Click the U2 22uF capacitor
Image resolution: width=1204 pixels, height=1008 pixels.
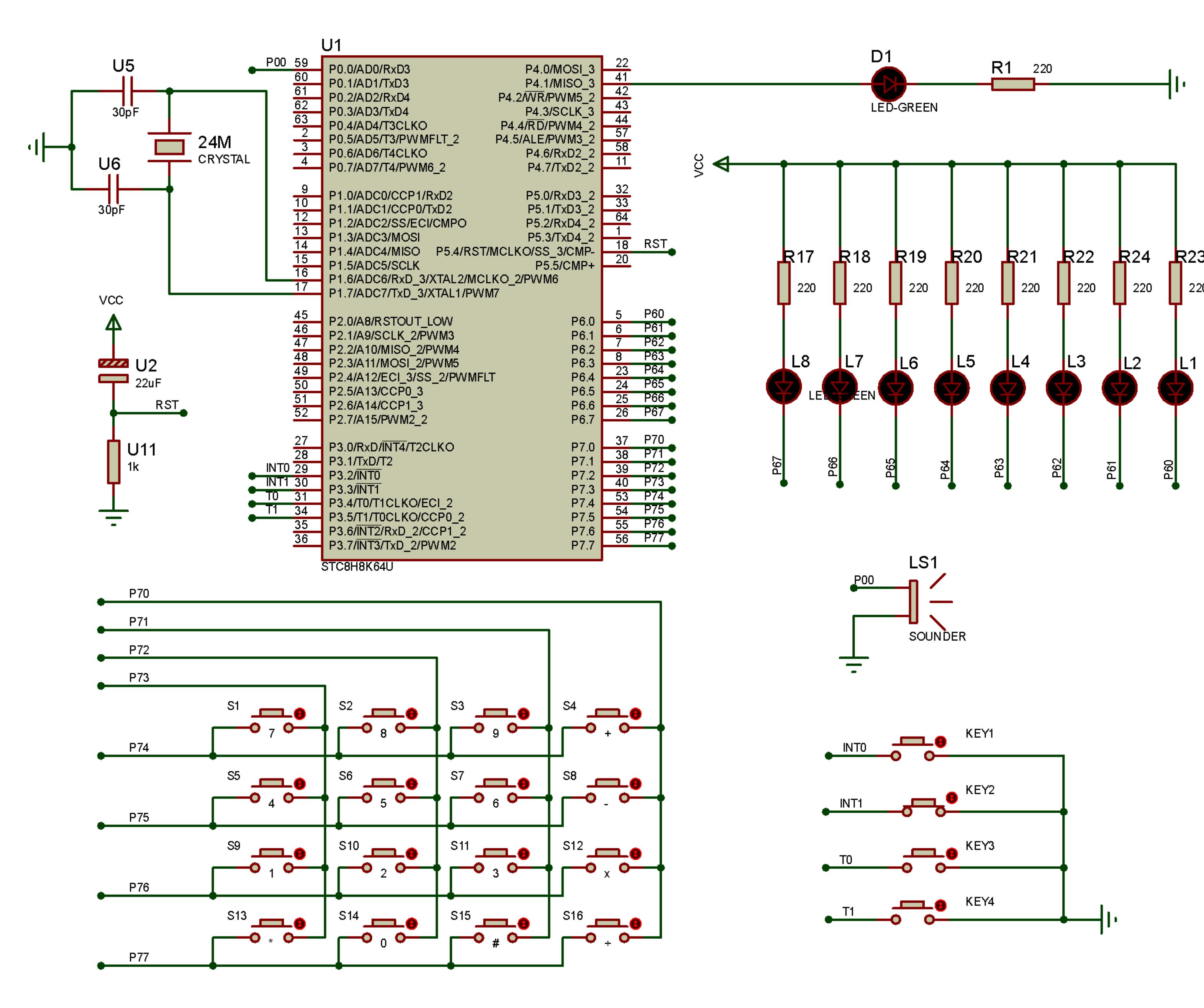(113, 371)
